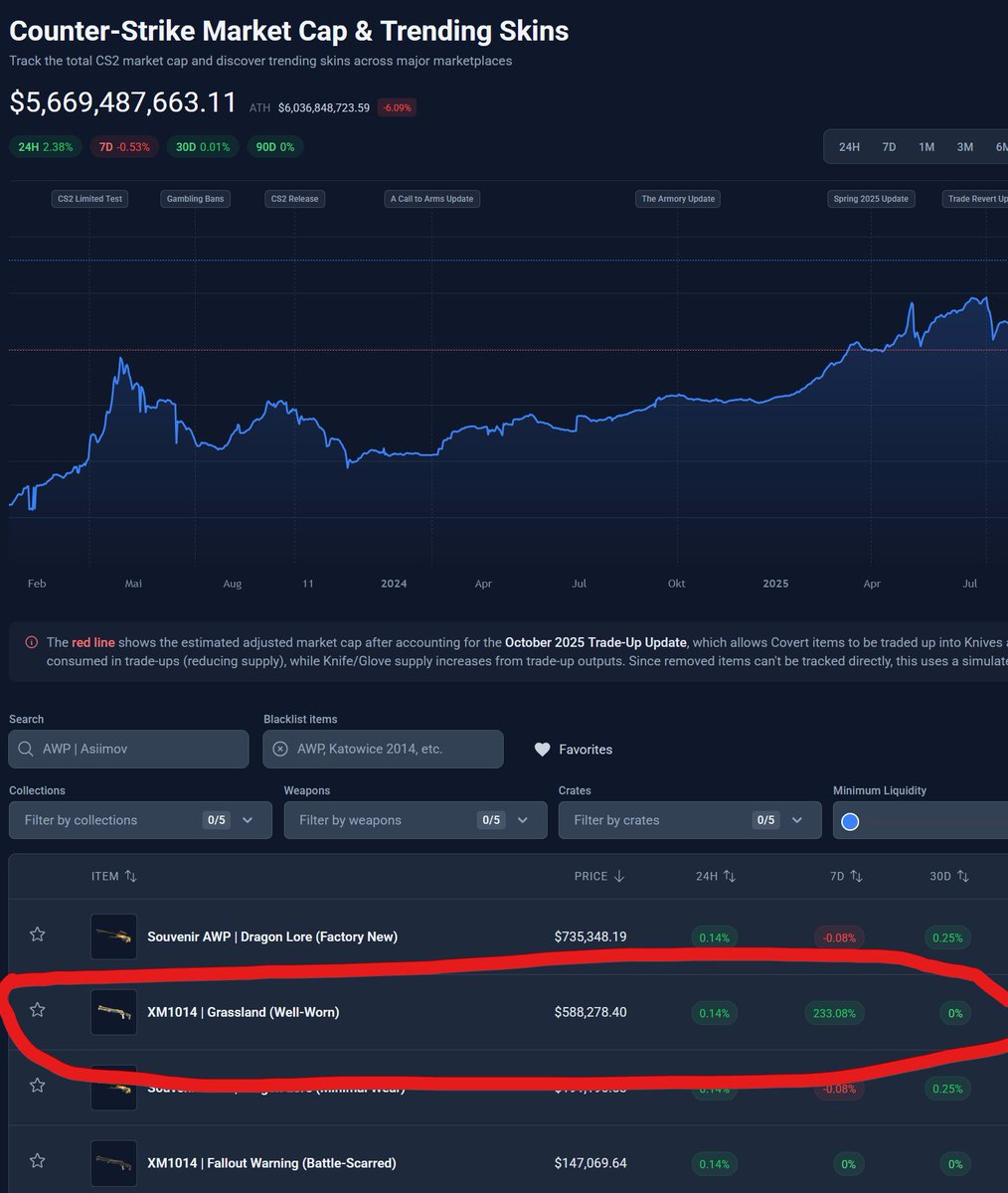
Task: Click the $735,348.19 price cell
Action: coord(590,937)
